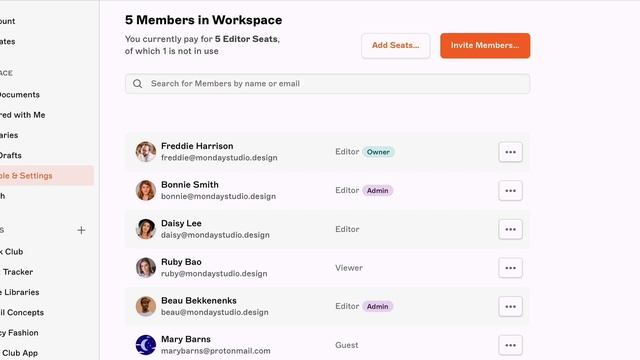Click the Admin badge for Beau Bekkenenks
Viewport: 640px width, 360px height.
pos(378,307)
